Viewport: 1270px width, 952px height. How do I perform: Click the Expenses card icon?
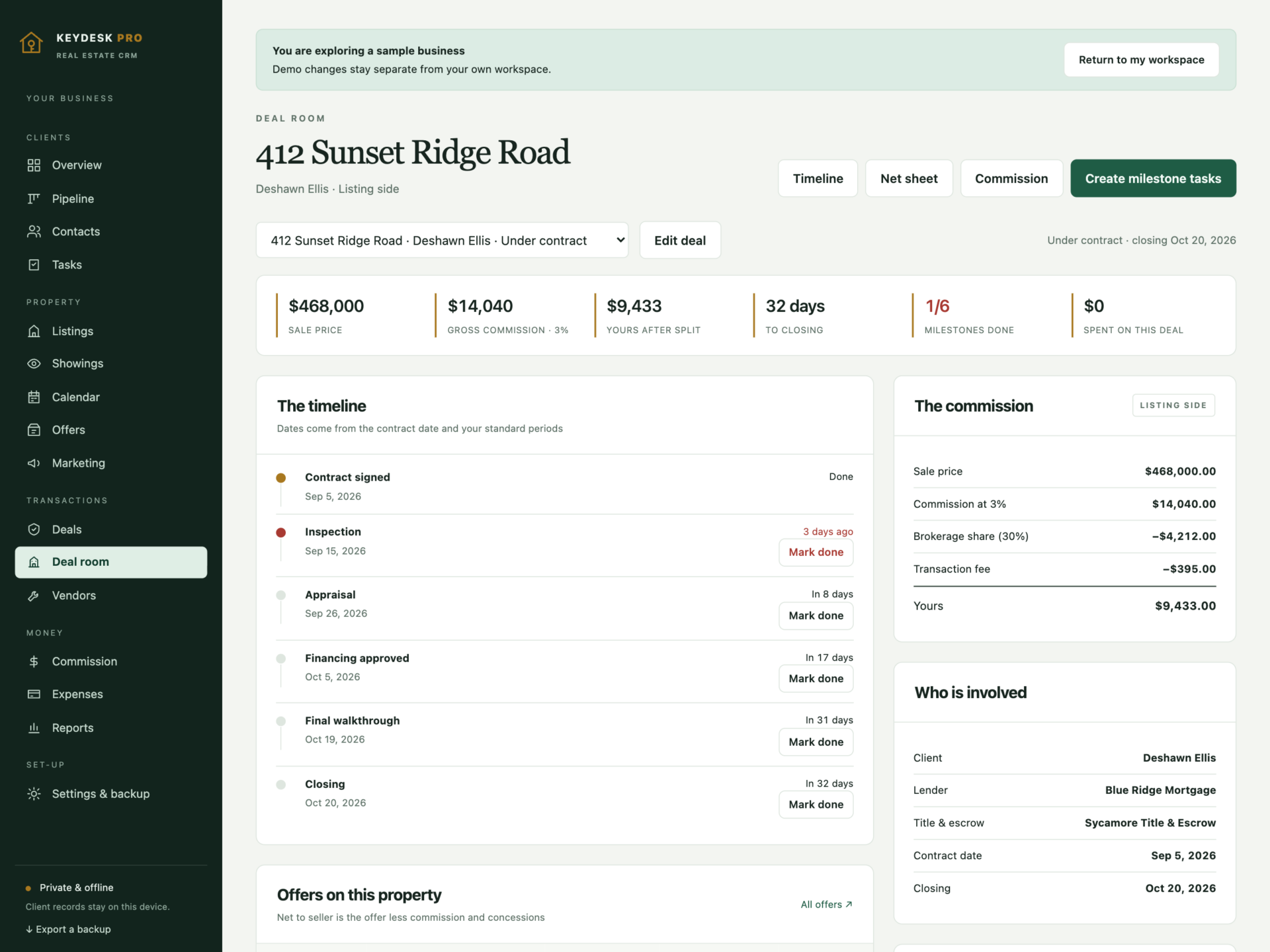click(34, 694)
